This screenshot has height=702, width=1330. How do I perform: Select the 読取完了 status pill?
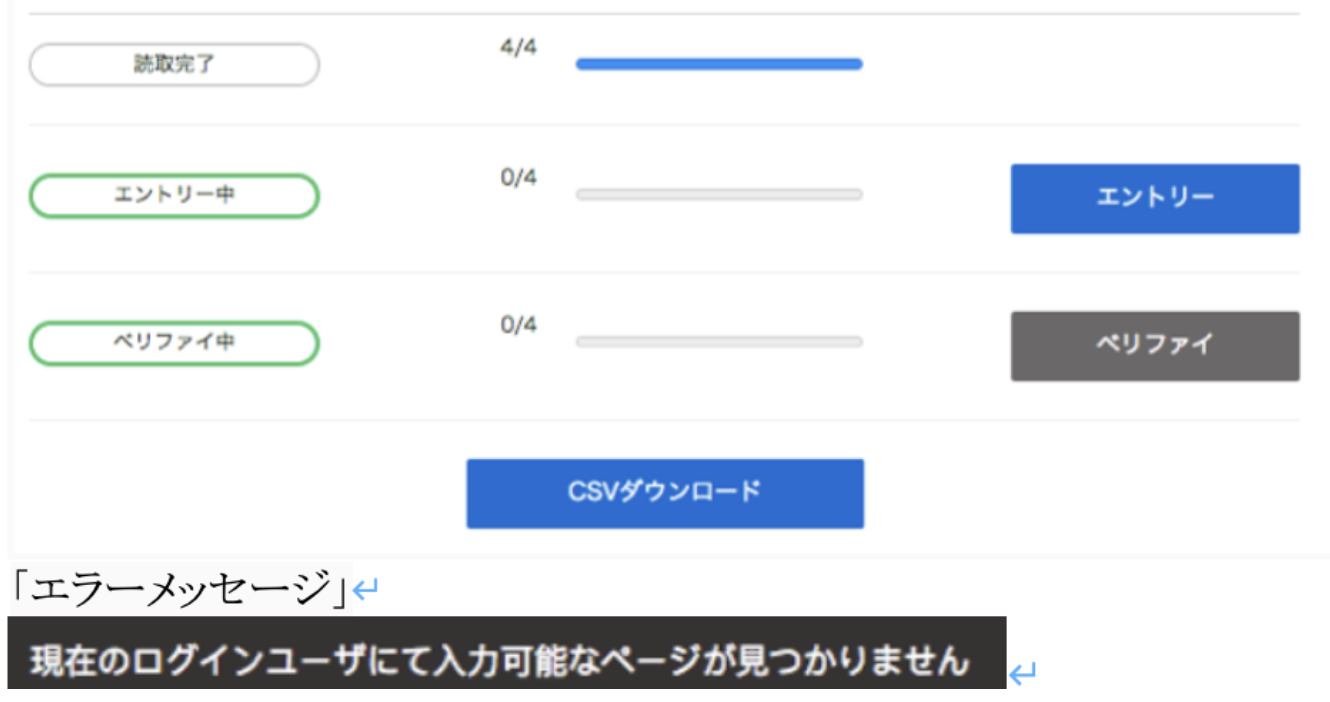(174, 65)
